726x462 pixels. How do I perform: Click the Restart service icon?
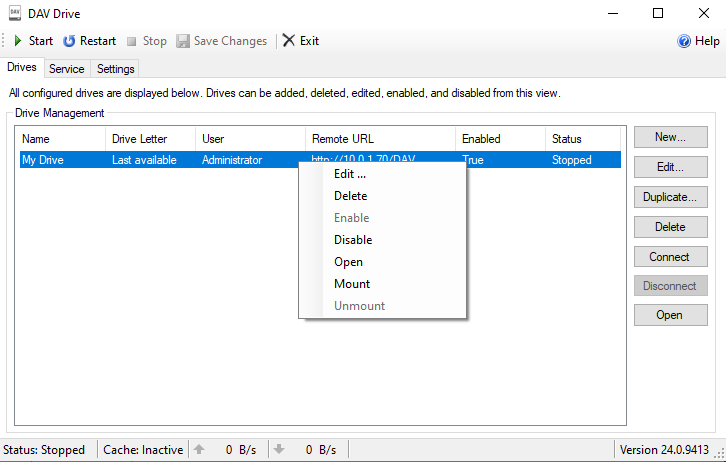pyautogui.click(x=69, y=41)
